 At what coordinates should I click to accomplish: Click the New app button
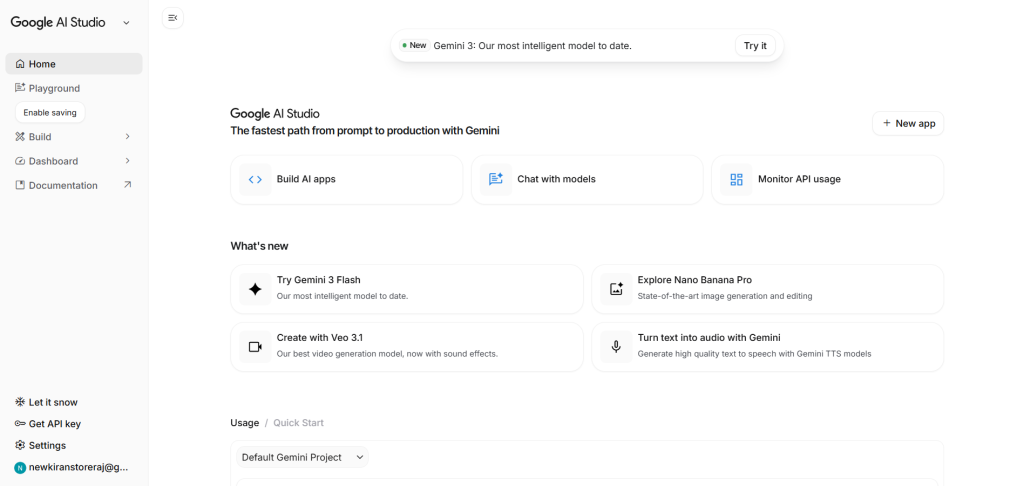pos(908,123)
